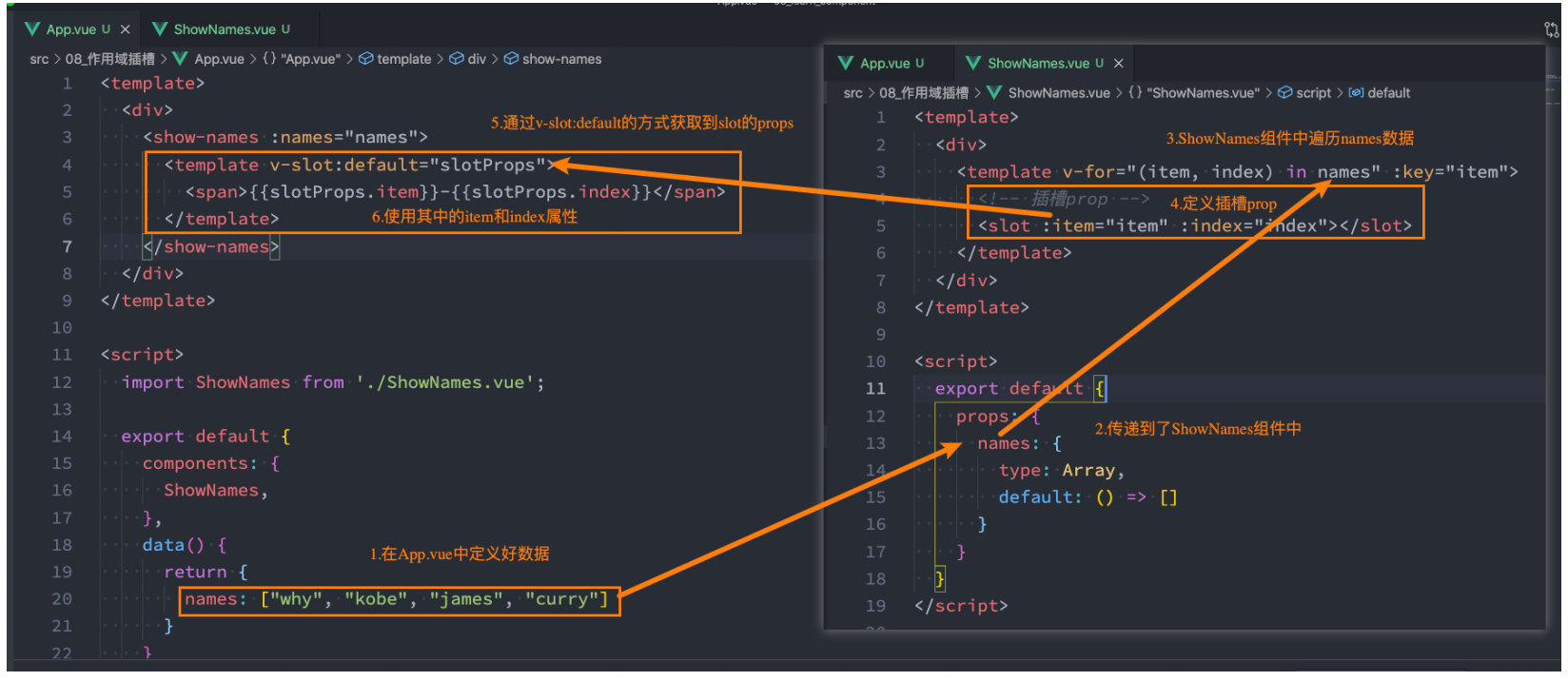This screenshot has height=681, width=1568.
Task: Expand the src breadcrumb in the left editor
Action: 39,59
